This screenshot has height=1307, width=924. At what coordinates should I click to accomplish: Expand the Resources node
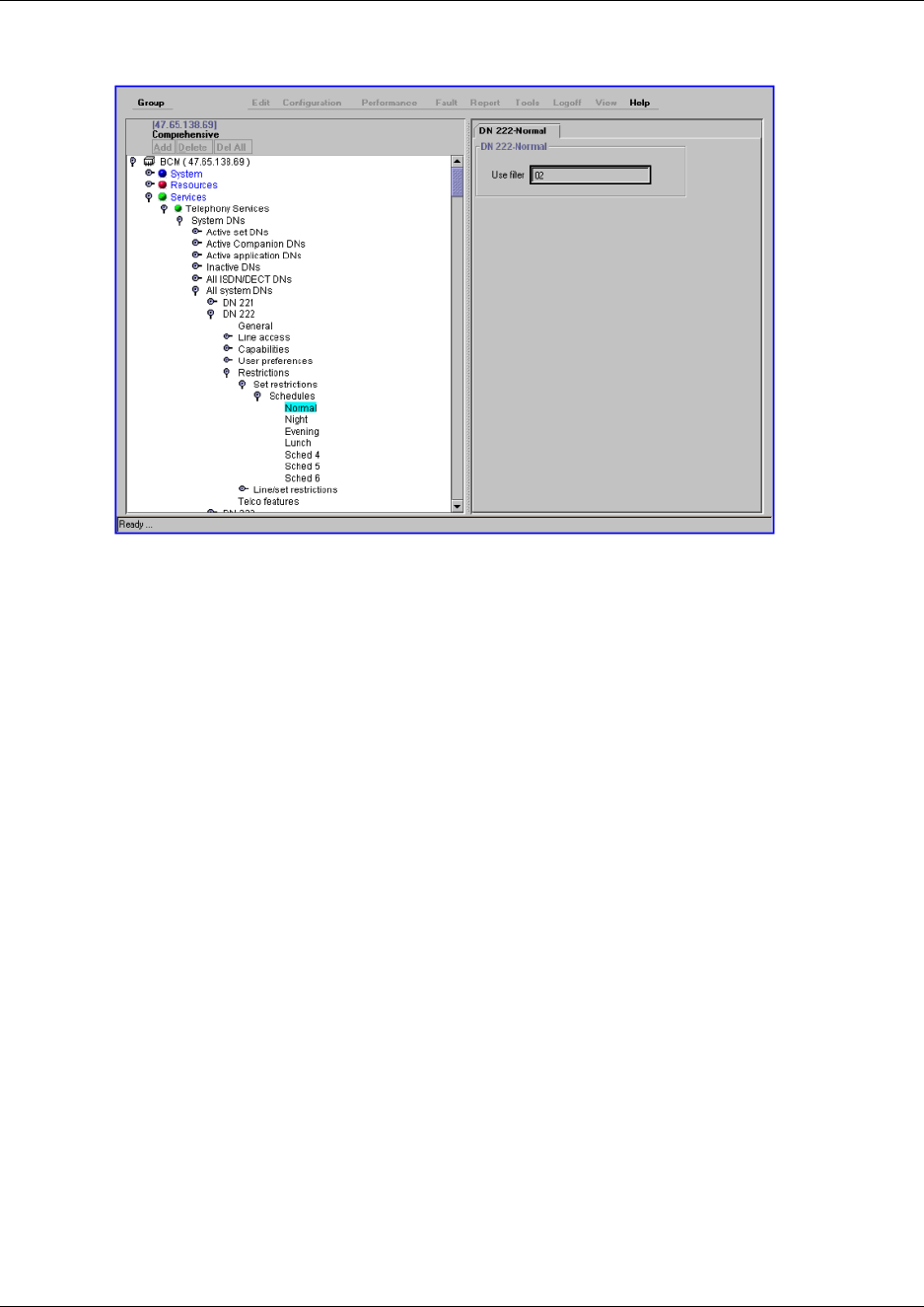click(150, 185)
